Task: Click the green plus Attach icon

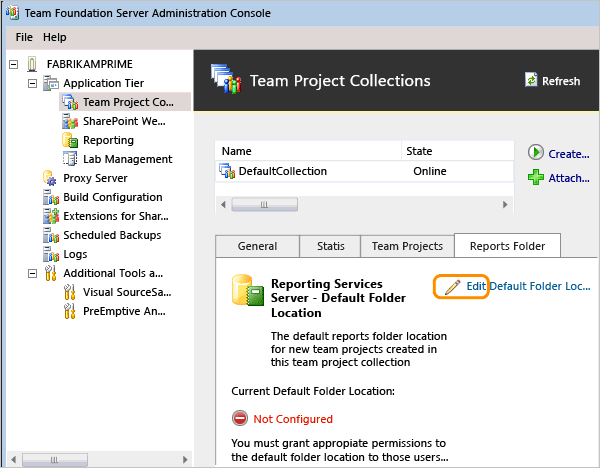Action: (x=536, y=177)
